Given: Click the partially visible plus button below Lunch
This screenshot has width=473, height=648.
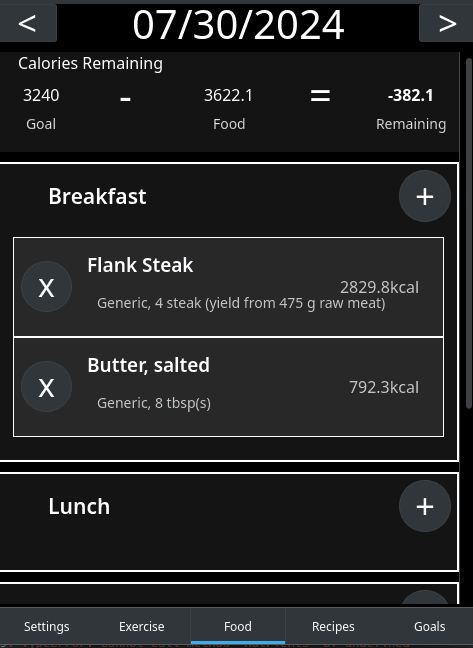Looking at the screenshot, I should 425,598.
